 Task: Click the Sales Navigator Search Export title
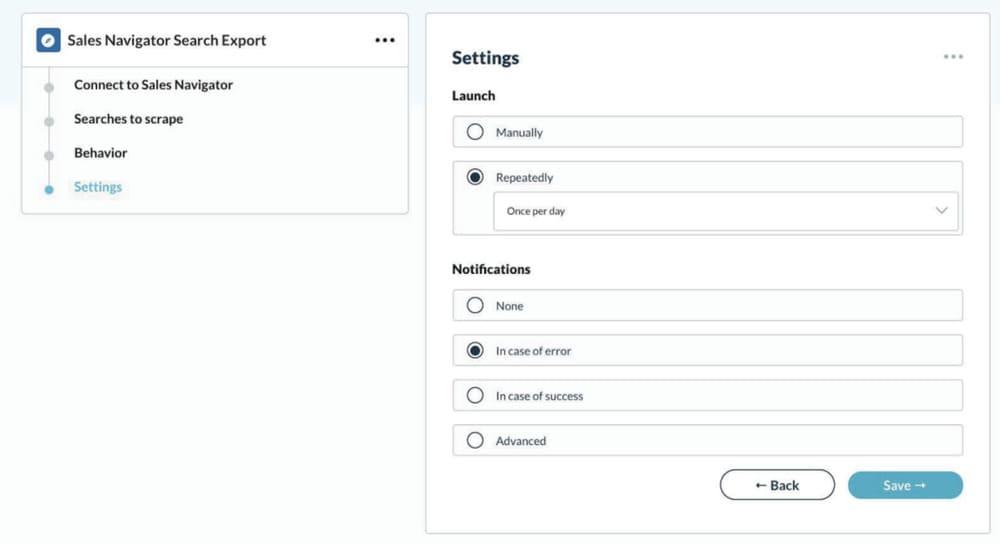(x=166, y=40)
